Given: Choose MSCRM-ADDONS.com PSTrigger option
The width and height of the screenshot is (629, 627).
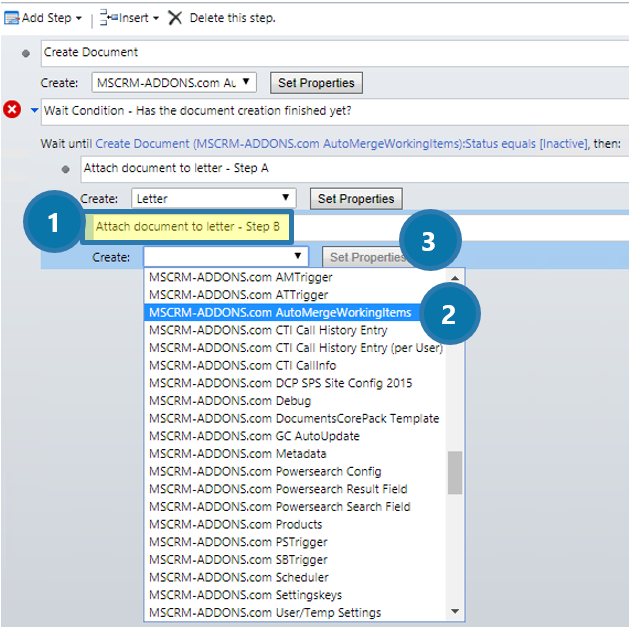Looking at the screenshot, I should tap(295, 542).
